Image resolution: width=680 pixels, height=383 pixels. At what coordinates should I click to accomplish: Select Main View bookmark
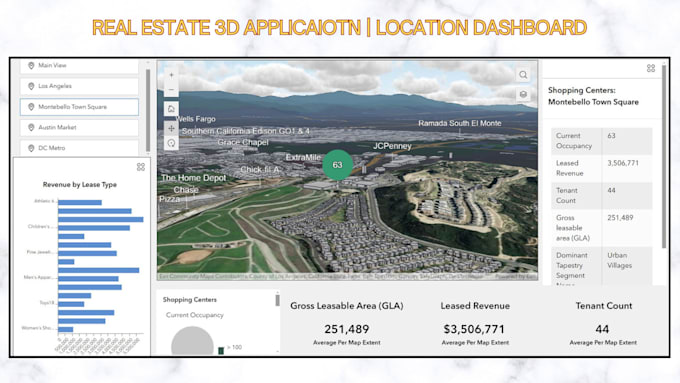point(79,65)
